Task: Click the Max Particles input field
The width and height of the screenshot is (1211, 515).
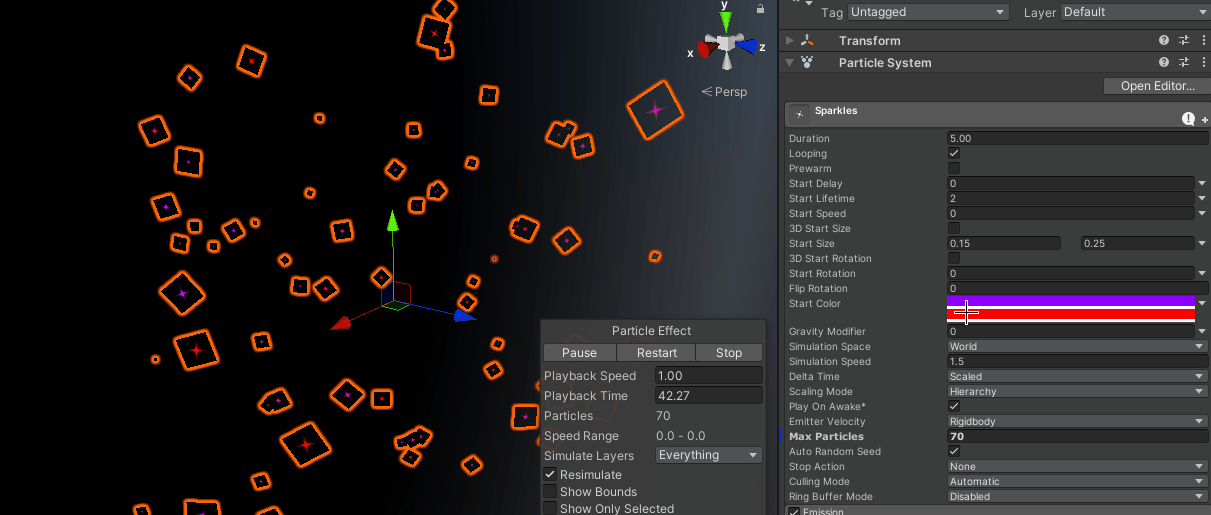Action: click(1077, 437)
